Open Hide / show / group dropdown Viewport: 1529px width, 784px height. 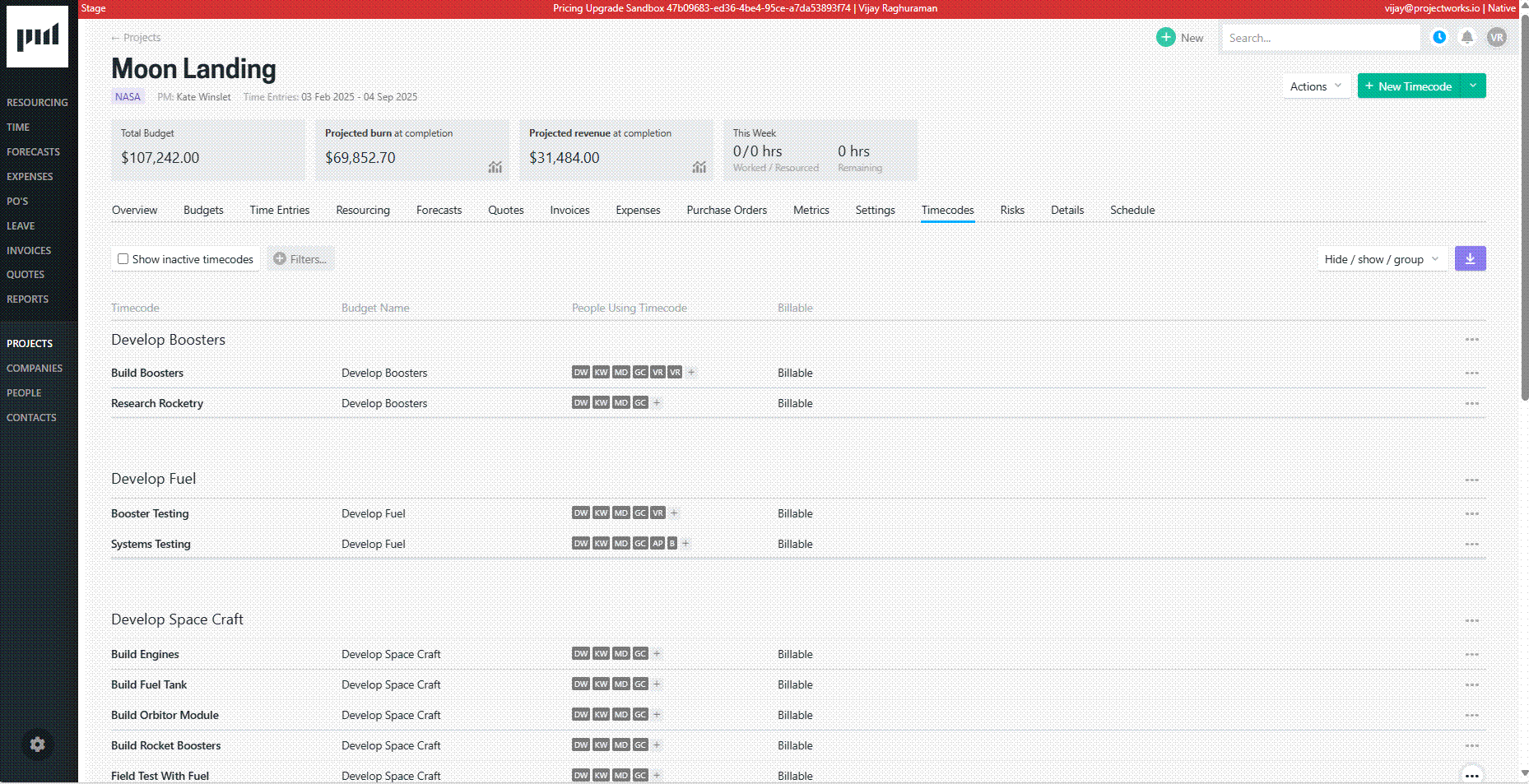click(x=1382, y=259)
